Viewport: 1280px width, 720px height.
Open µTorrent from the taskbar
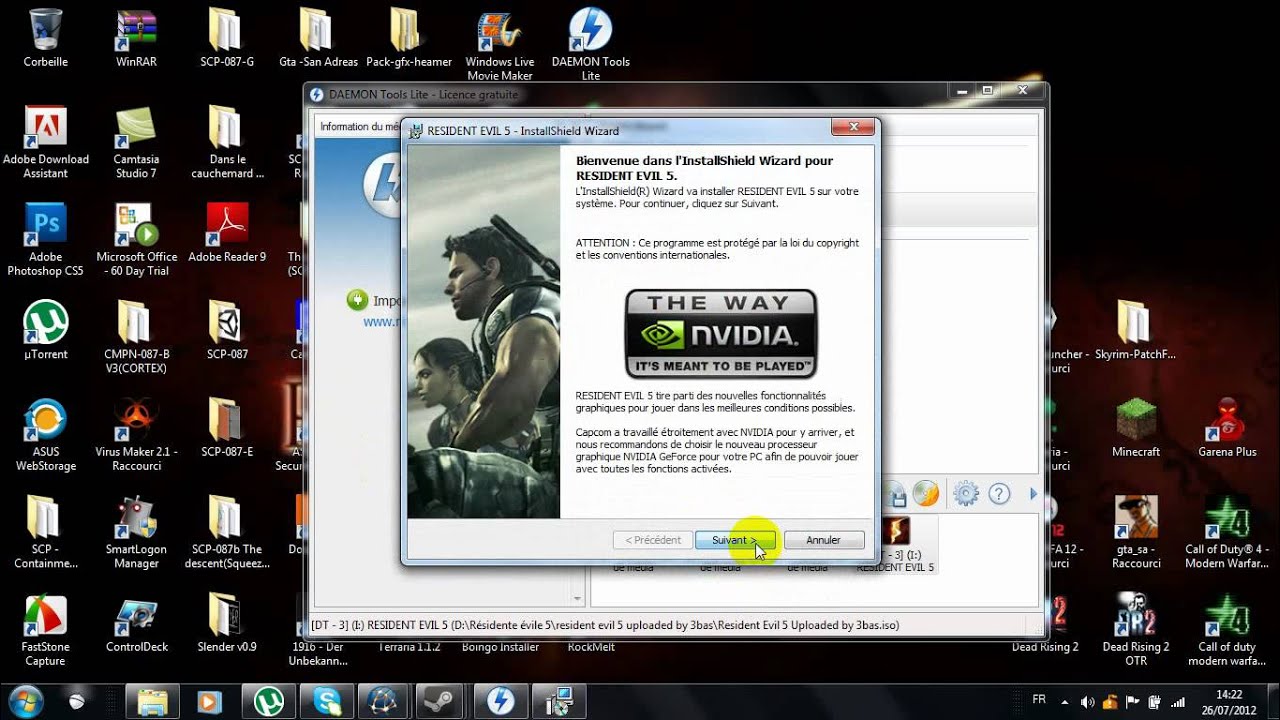point(268,701)
